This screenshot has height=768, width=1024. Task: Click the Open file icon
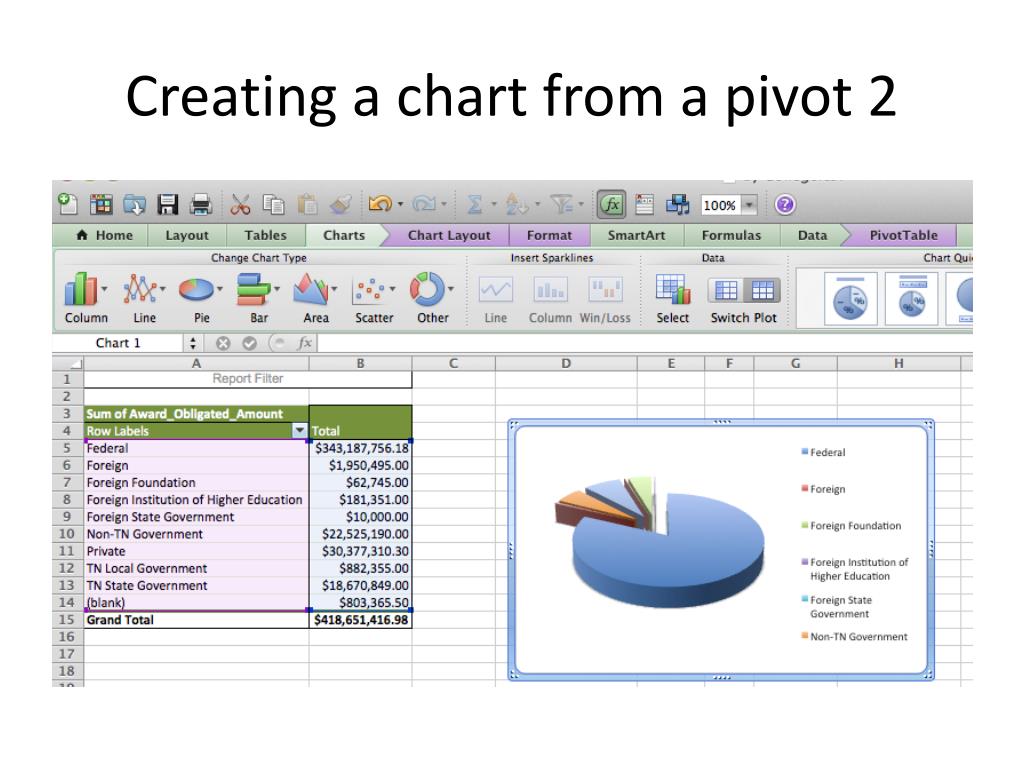(135, 205)
